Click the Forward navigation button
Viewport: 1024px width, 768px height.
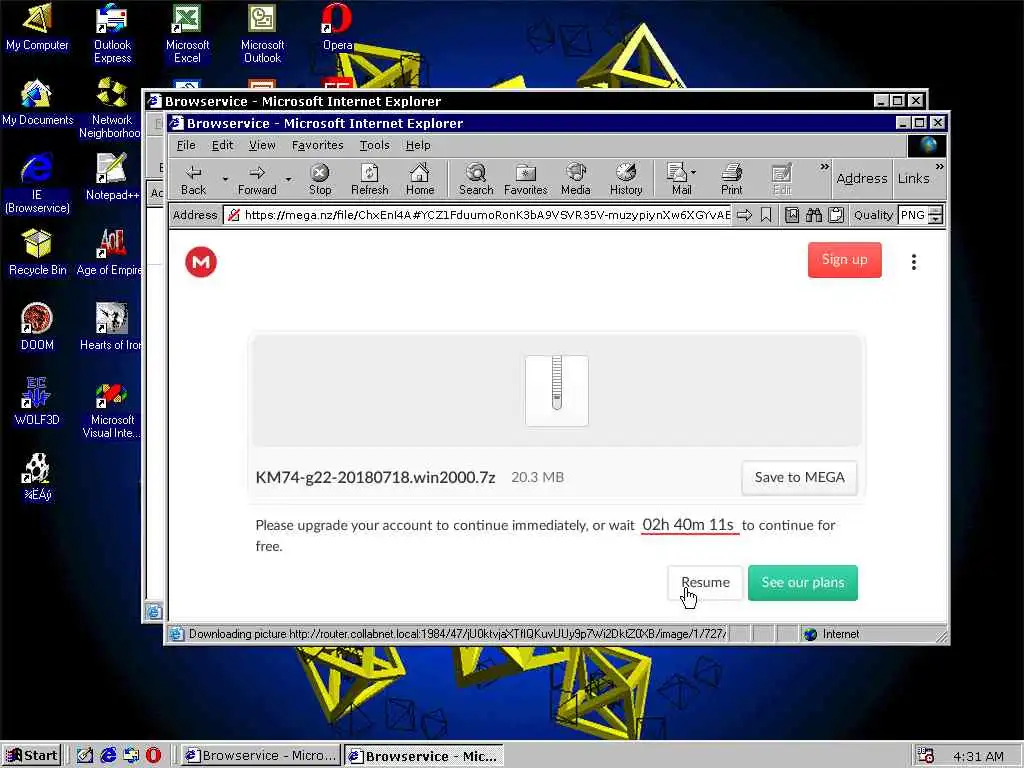pos(257,179)
